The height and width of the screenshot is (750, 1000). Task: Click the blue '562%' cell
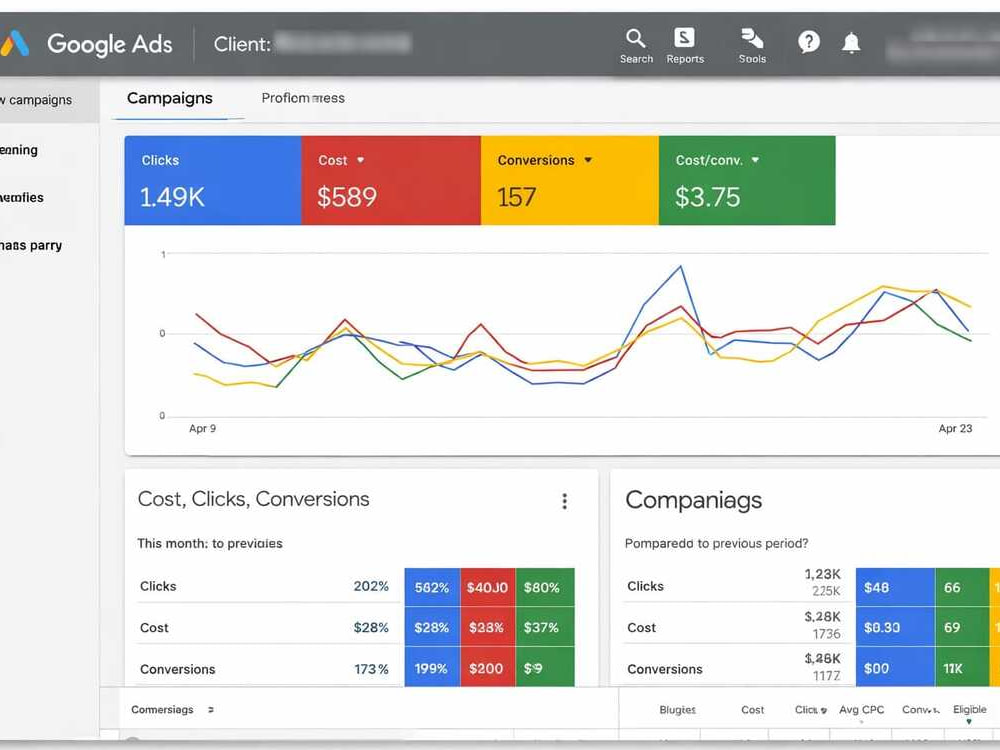tap(432, 587)
